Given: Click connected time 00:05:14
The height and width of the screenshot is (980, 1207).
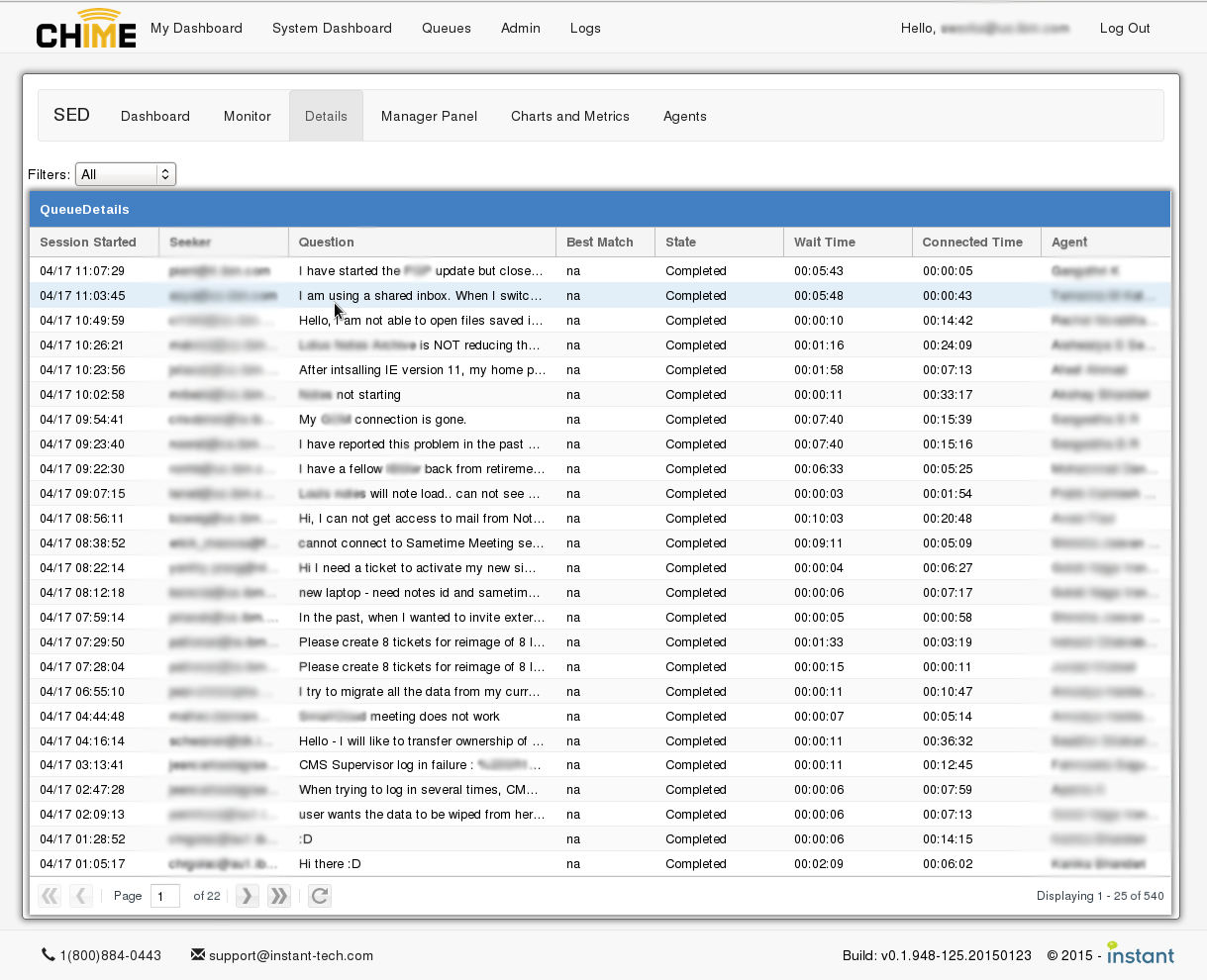Looking at the screenshot, I should coord(948,717).
